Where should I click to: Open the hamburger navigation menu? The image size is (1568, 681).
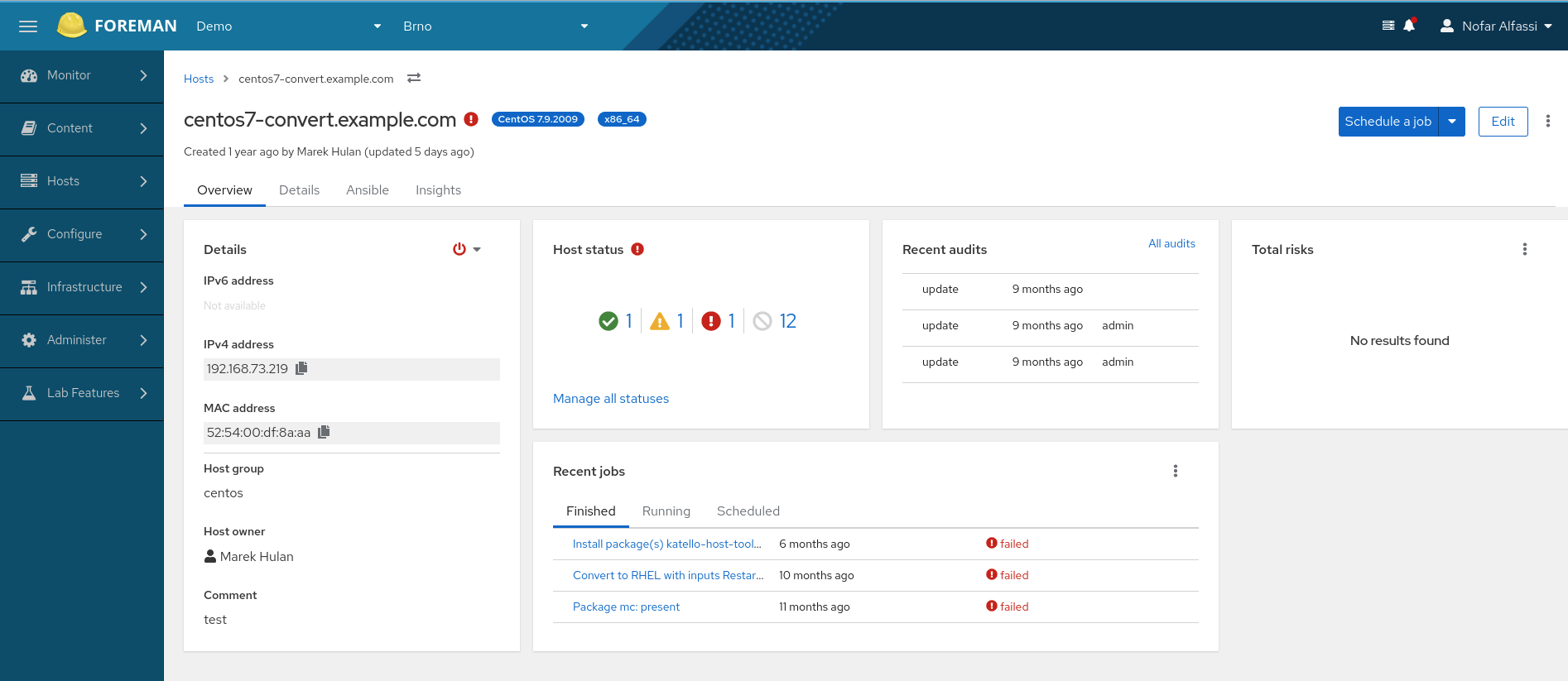tap(28, 26)
